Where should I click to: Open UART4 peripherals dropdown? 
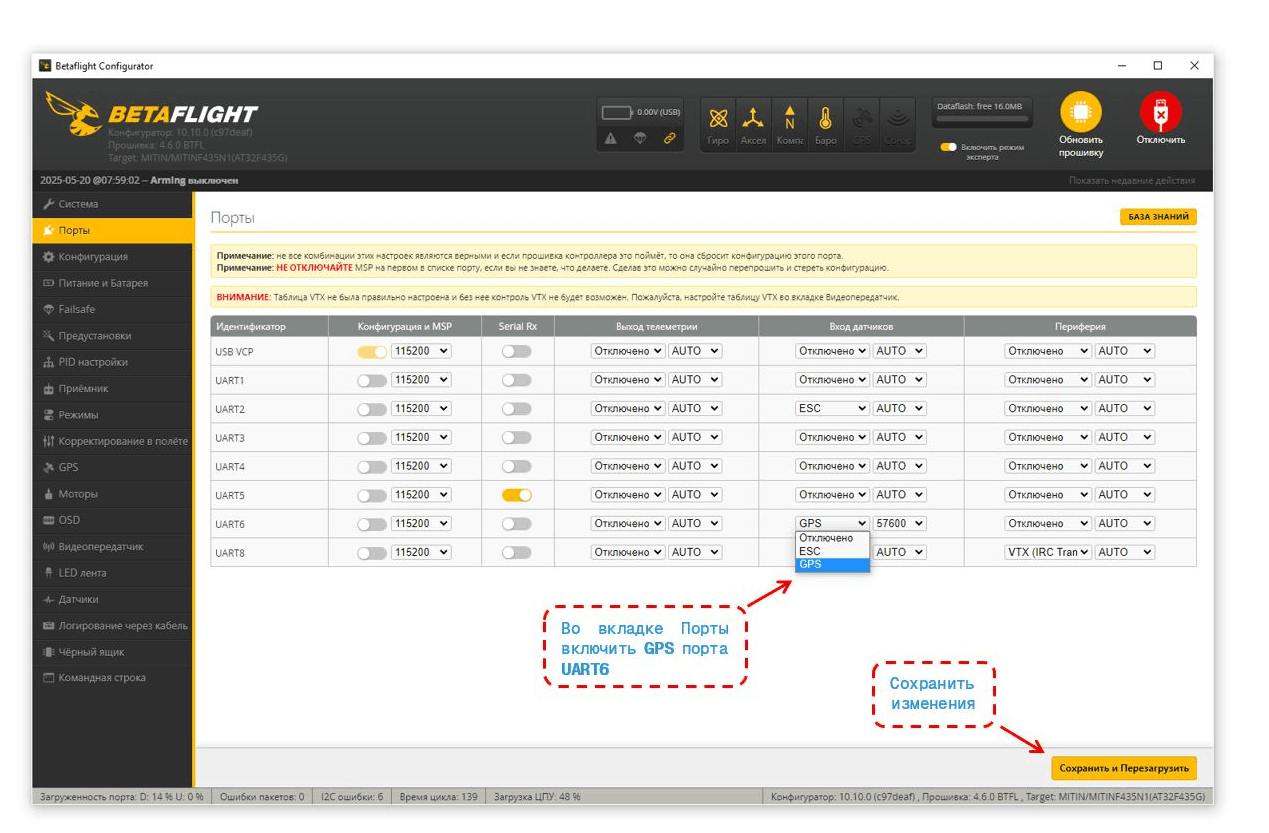coord(1048,466)
